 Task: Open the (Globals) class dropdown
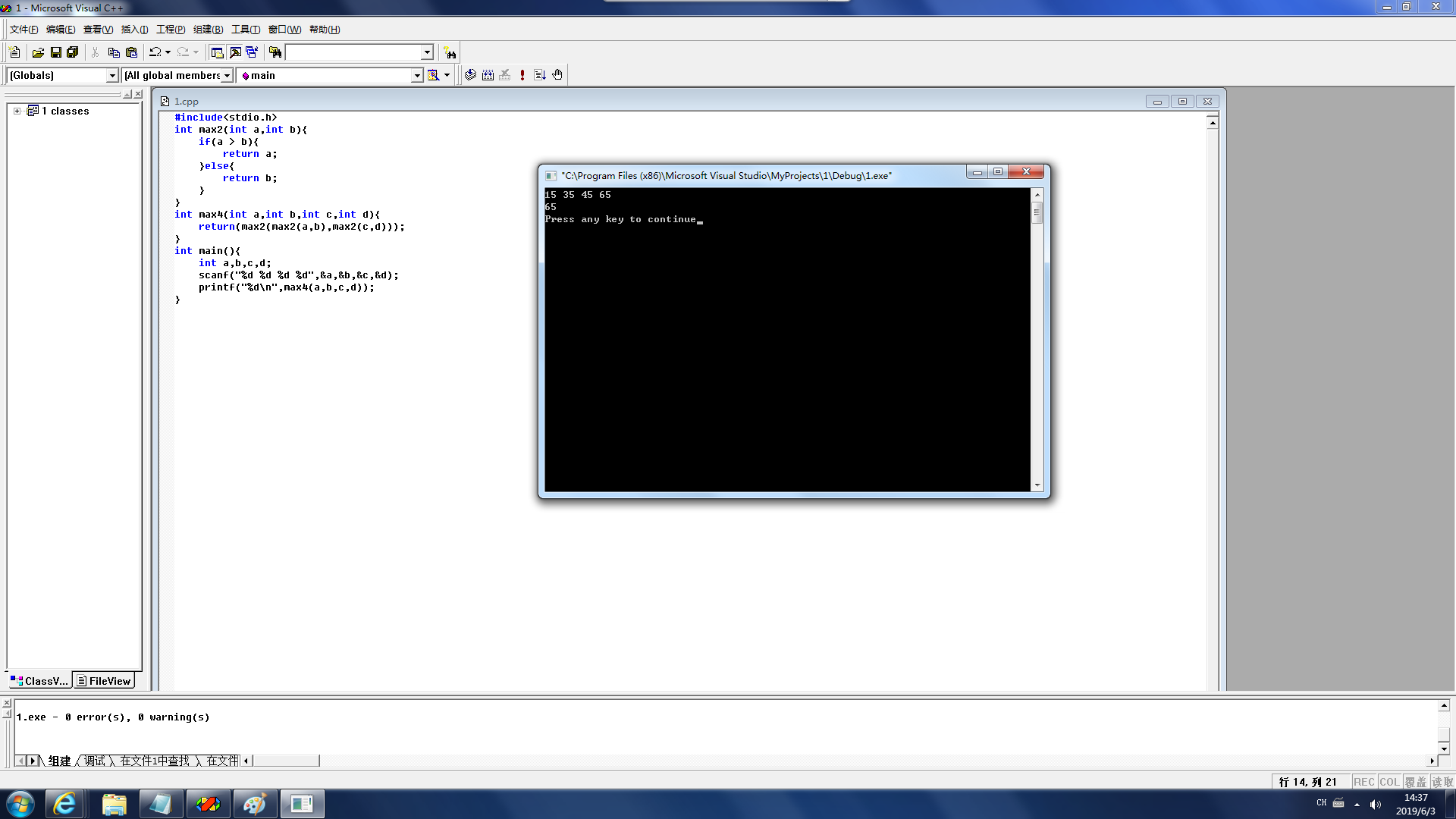point(112,75)
